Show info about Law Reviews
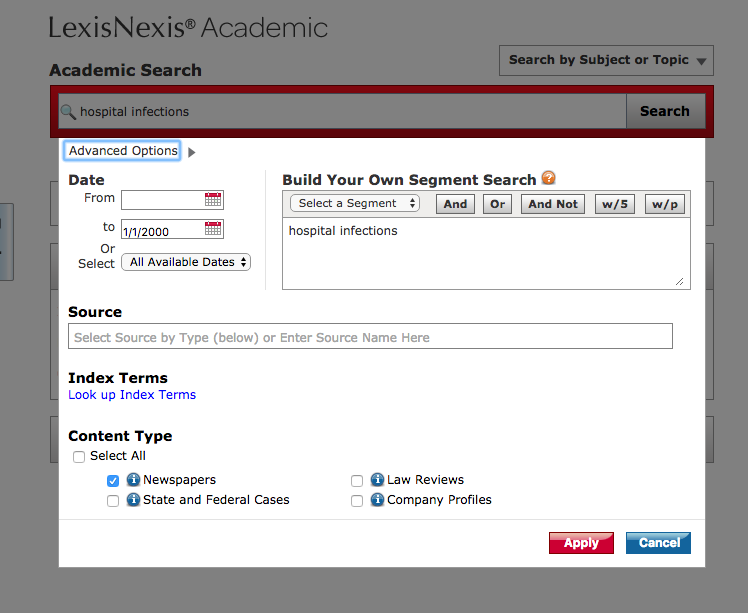Viewport: 748px width, 613px height. [x=377, y=479]
